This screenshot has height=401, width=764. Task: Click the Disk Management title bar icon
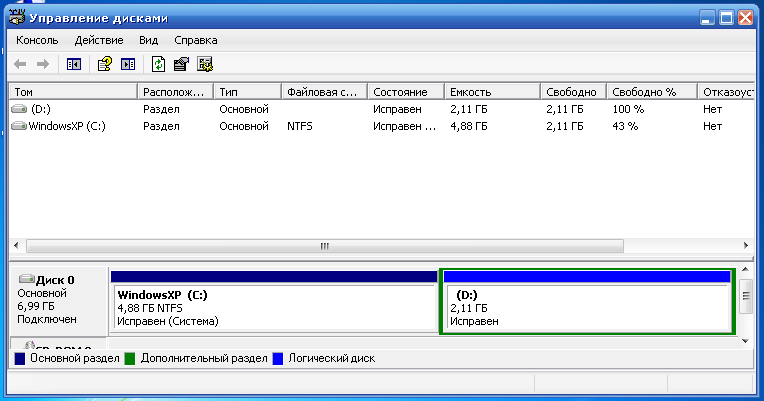pos(17,18)
